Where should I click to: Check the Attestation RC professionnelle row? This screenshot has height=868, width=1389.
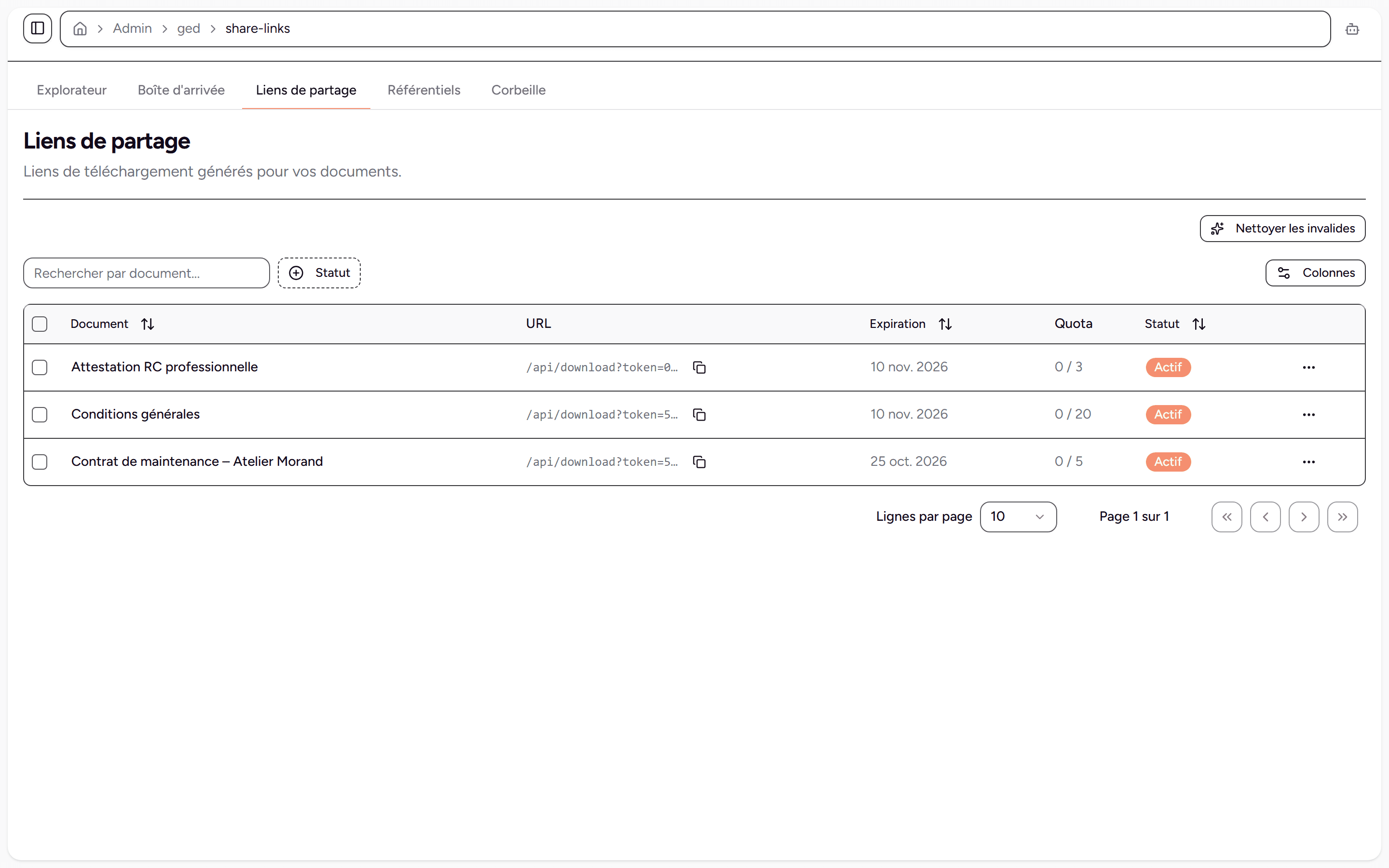[x=40, y=367]
